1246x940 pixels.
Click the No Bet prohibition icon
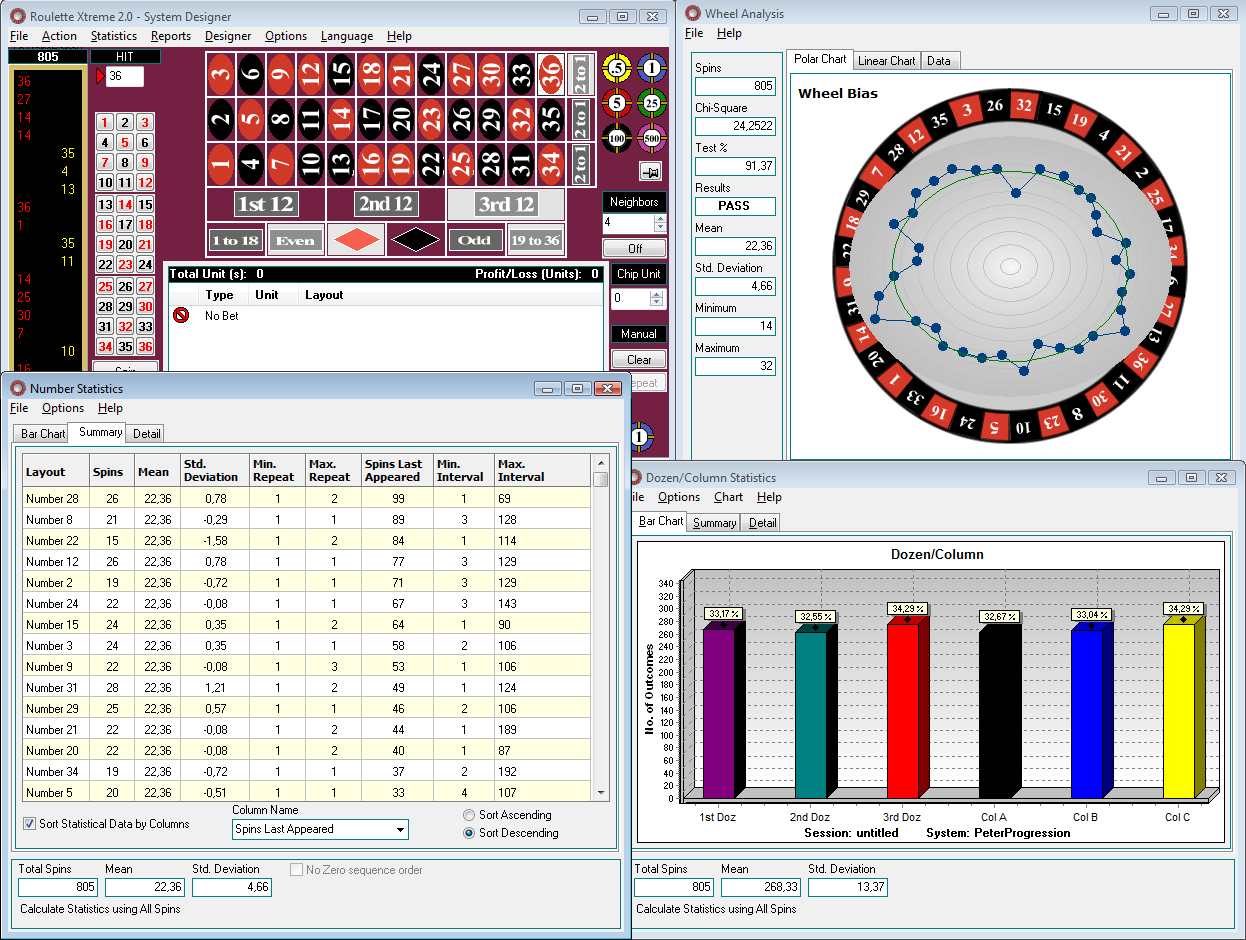click(x=181, y=315)
